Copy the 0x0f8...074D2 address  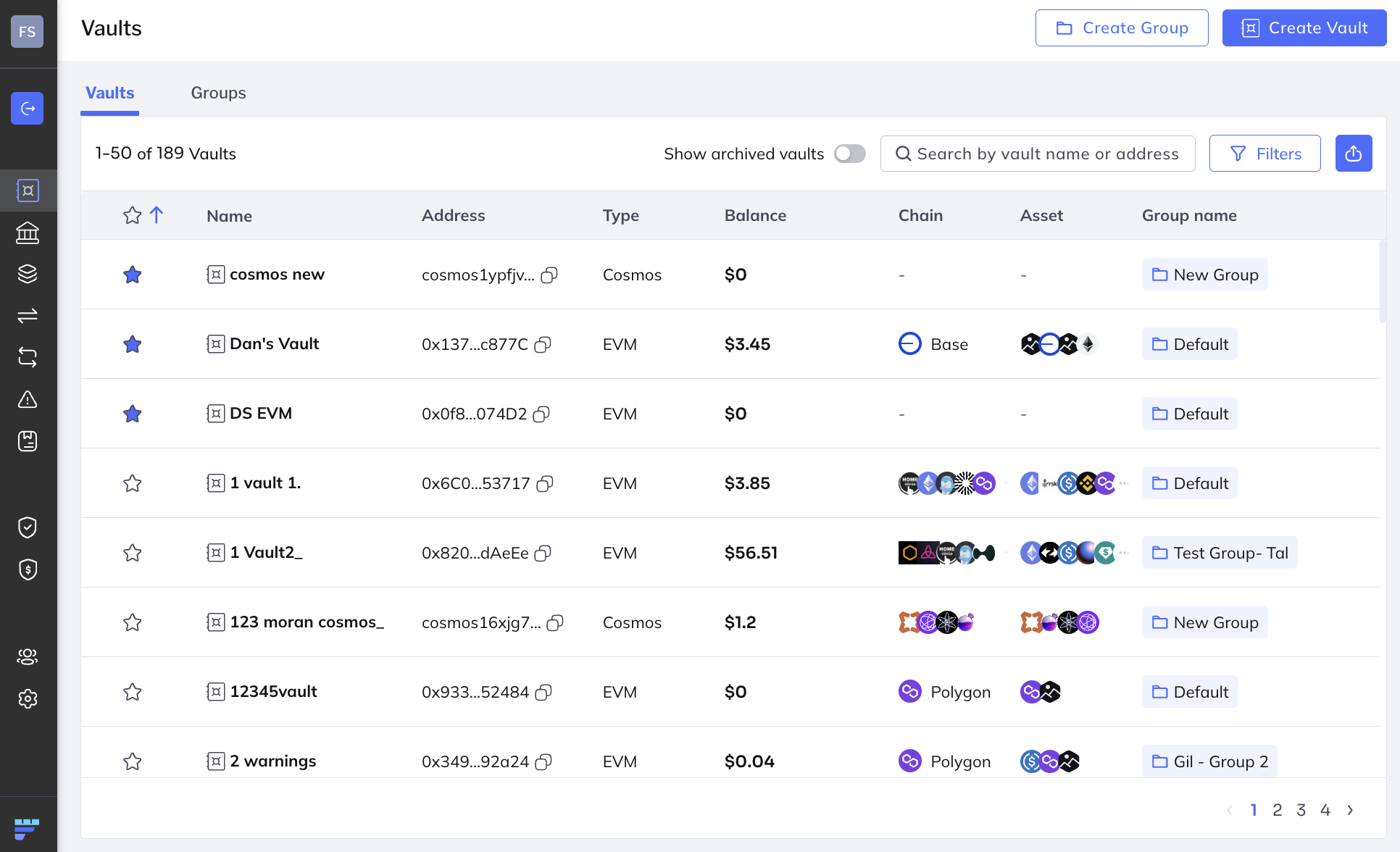coord(541,414)
